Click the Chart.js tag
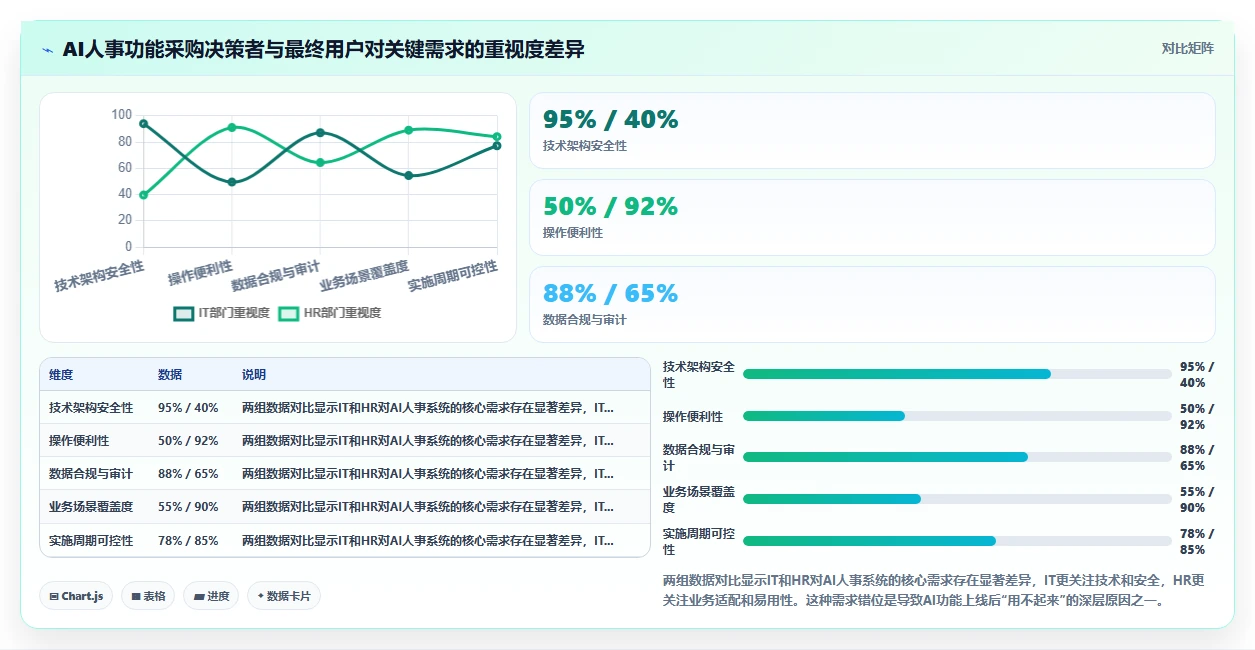This screenshot has height=650, width=1255. (x=77, y=596)
